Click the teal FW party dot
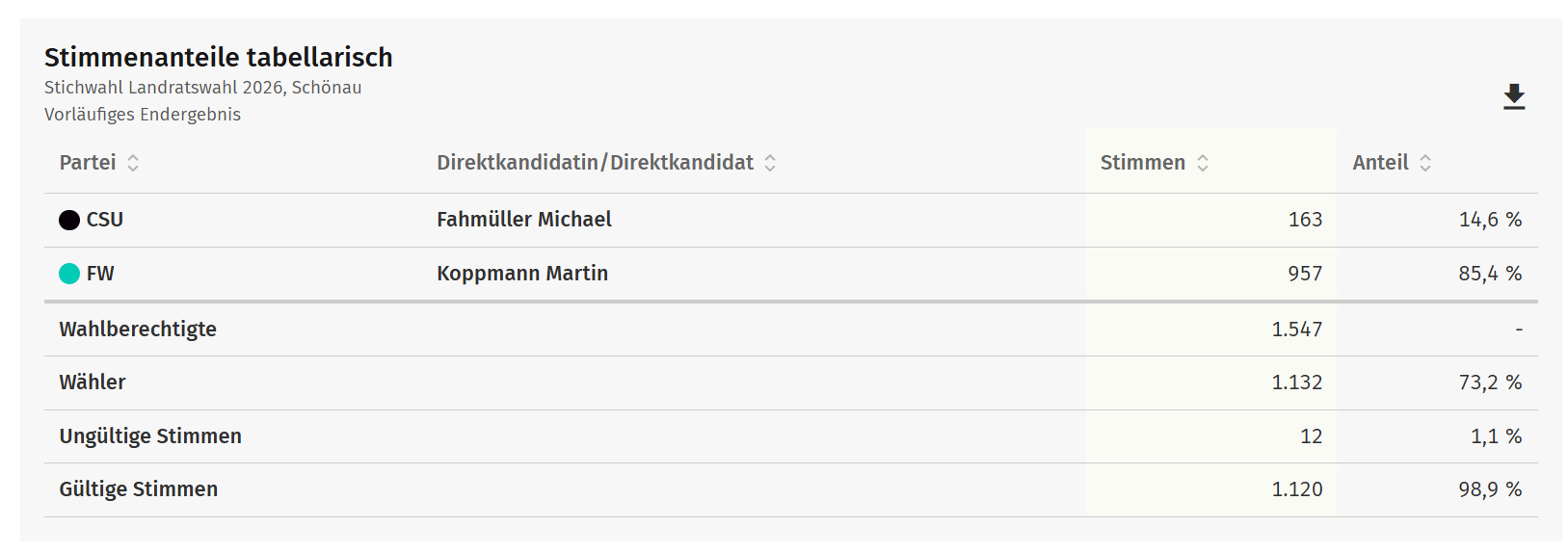The width and height of the screenshot is (1568, 554). click(x=69, y=274)
